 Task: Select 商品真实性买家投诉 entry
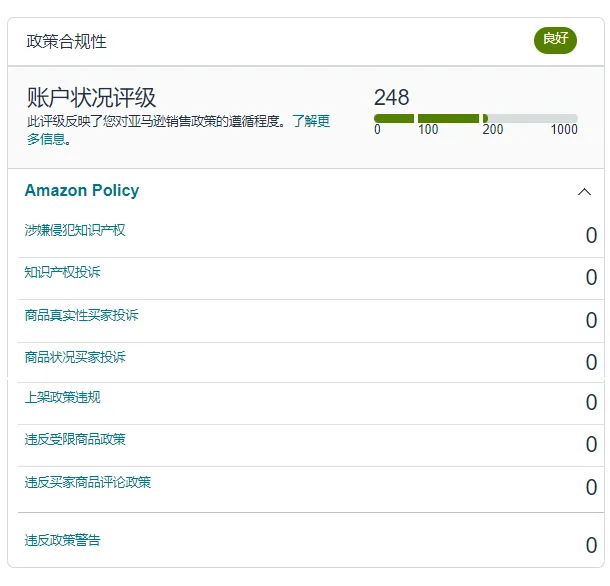click(x=81, y=315)
